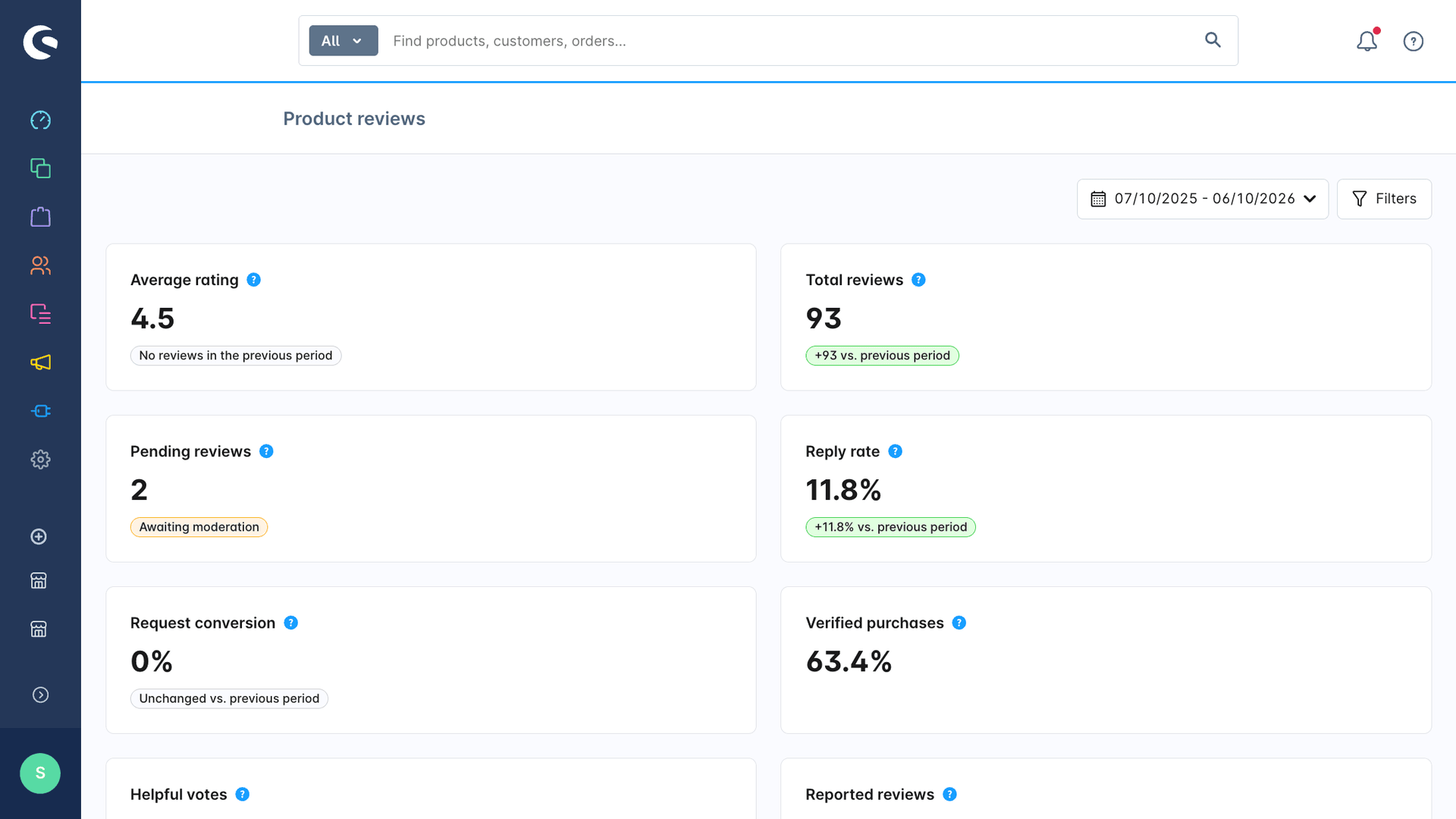
Task: Click the Unchanged vs. previous period badge
Action: point(229,698)
